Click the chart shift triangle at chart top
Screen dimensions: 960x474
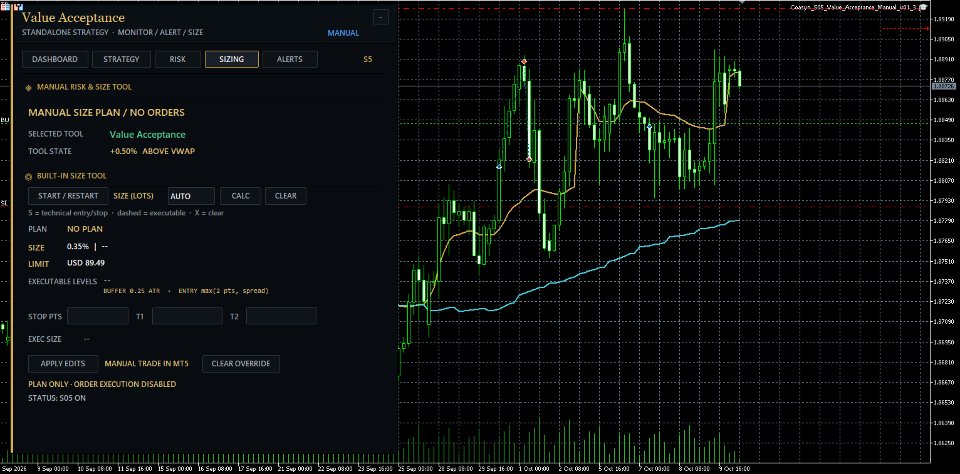click(743, 2)
